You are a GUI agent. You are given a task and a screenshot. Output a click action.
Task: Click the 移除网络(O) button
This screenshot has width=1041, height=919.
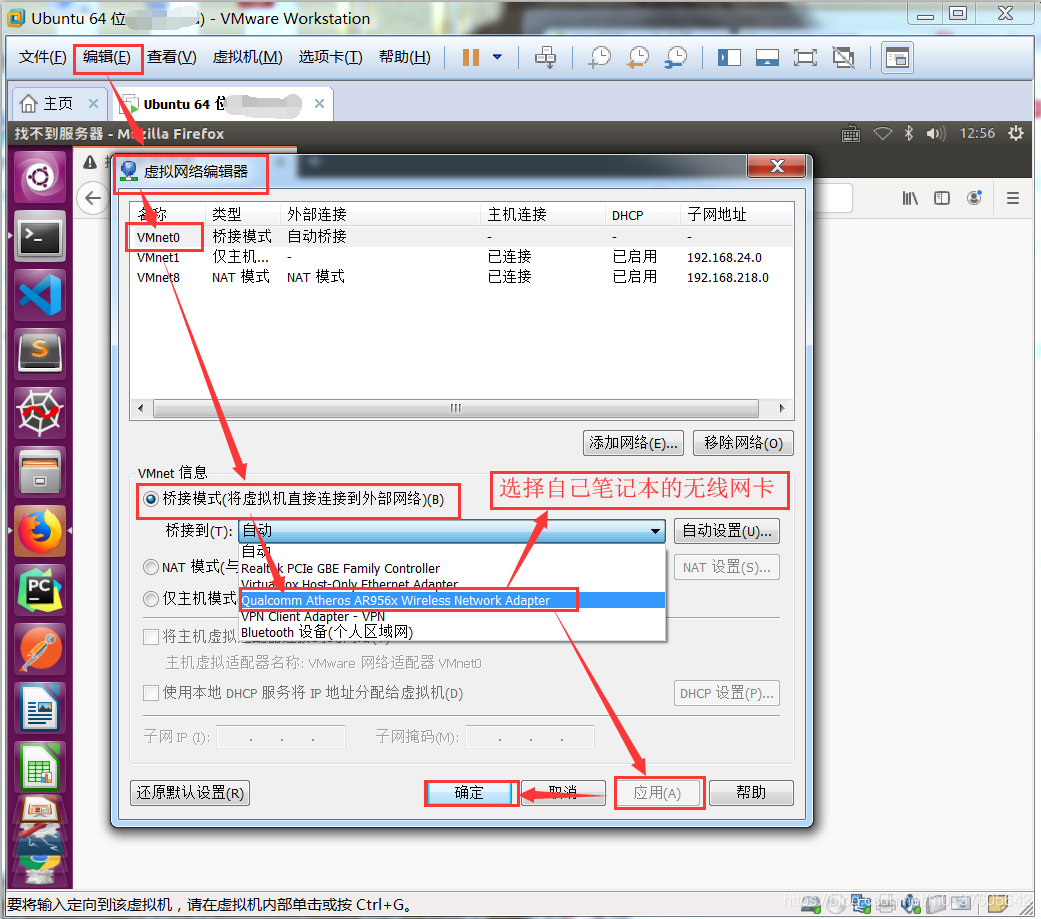[x=744, y=443]
